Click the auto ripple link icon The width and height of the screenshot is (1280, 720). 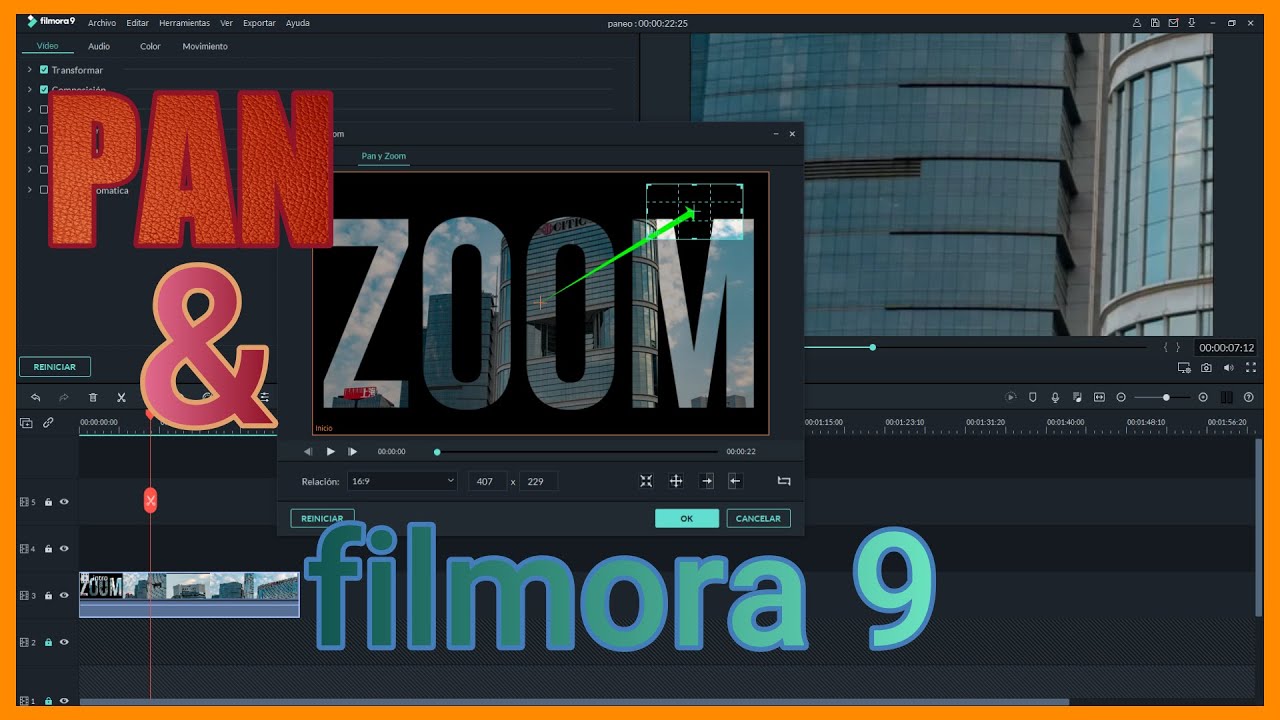[48, 423]
